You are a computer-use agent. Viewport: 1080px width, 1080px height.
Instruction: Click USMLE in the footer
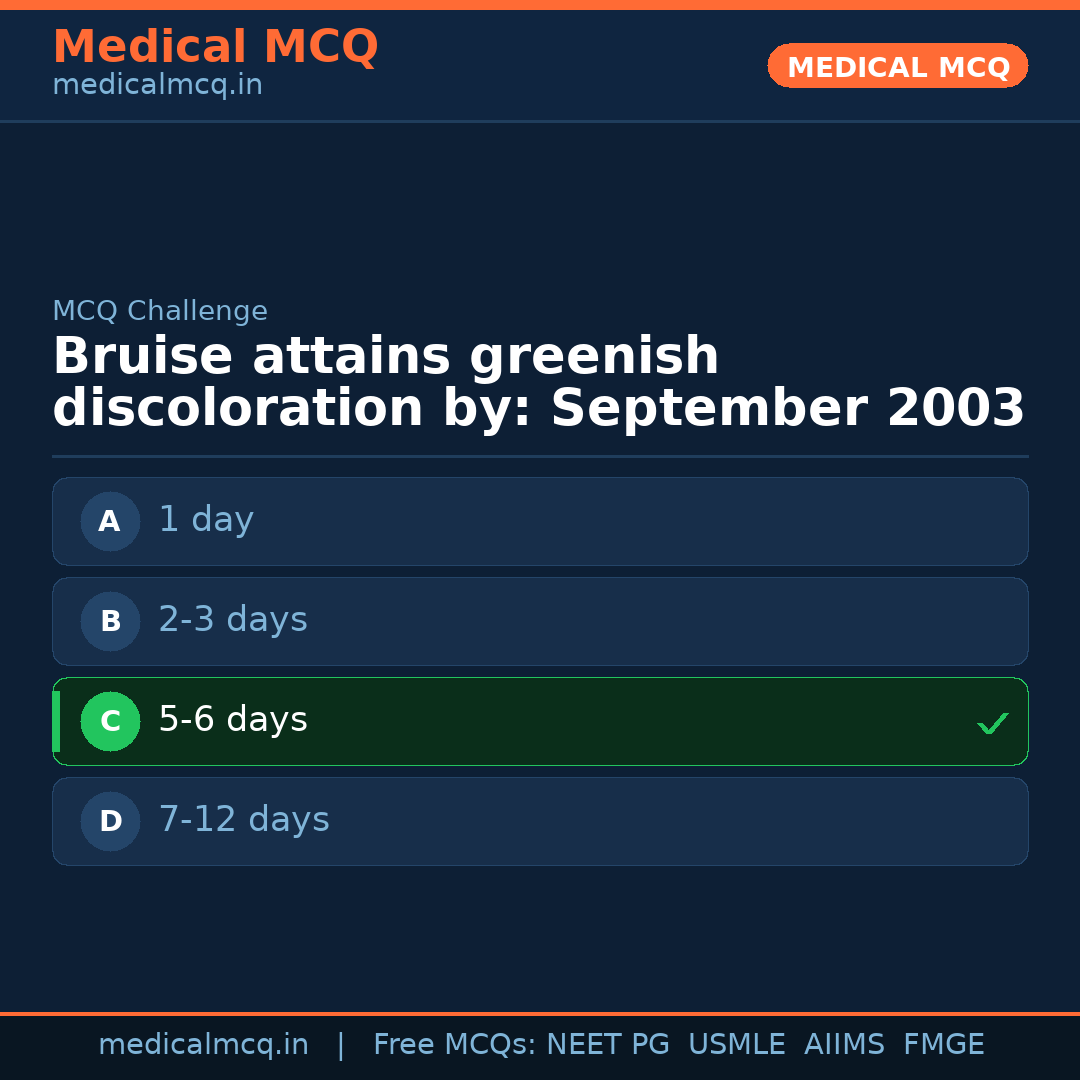click(736, 1045)
